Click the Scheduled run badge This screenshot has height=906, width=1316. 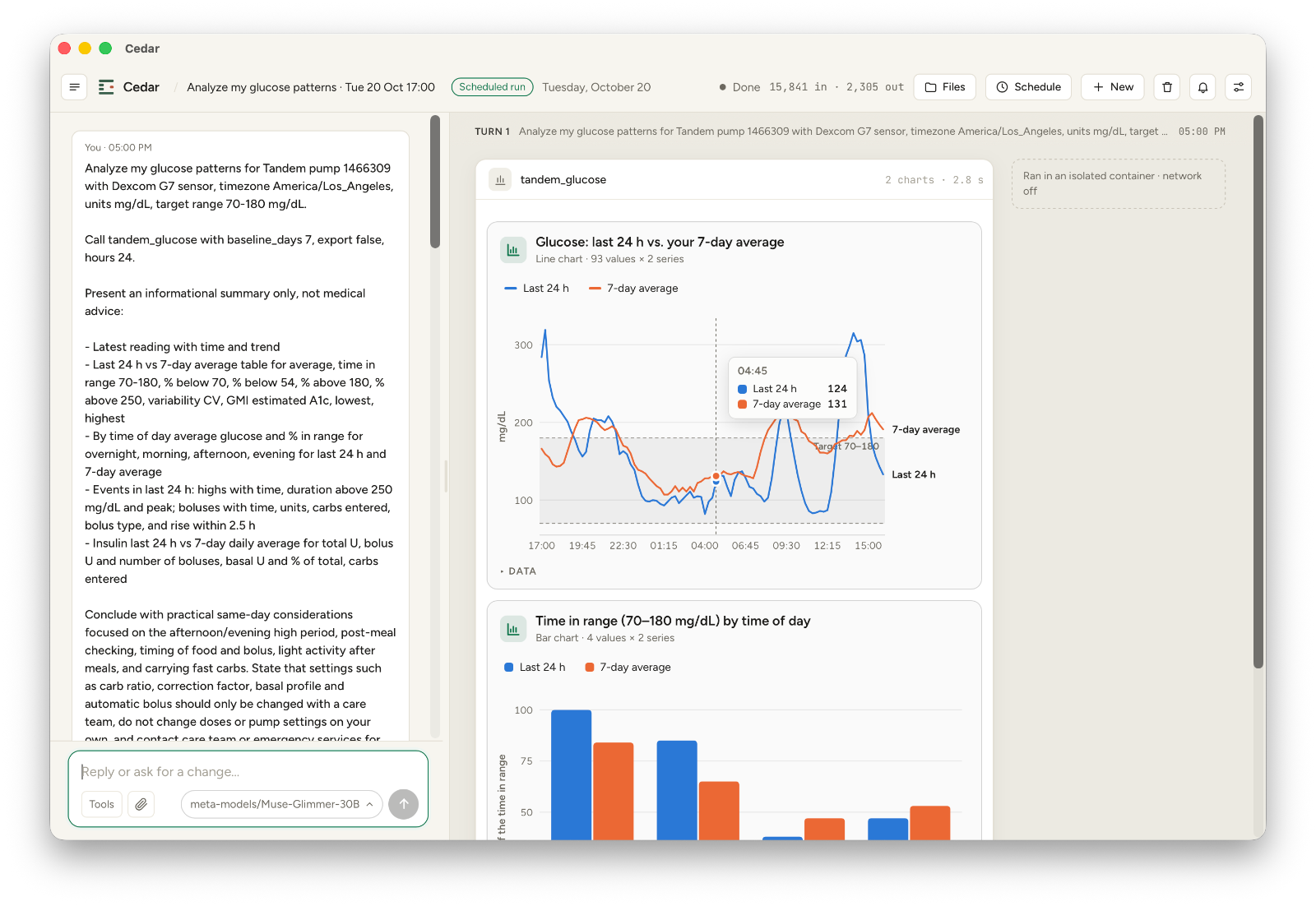(492, 87)
